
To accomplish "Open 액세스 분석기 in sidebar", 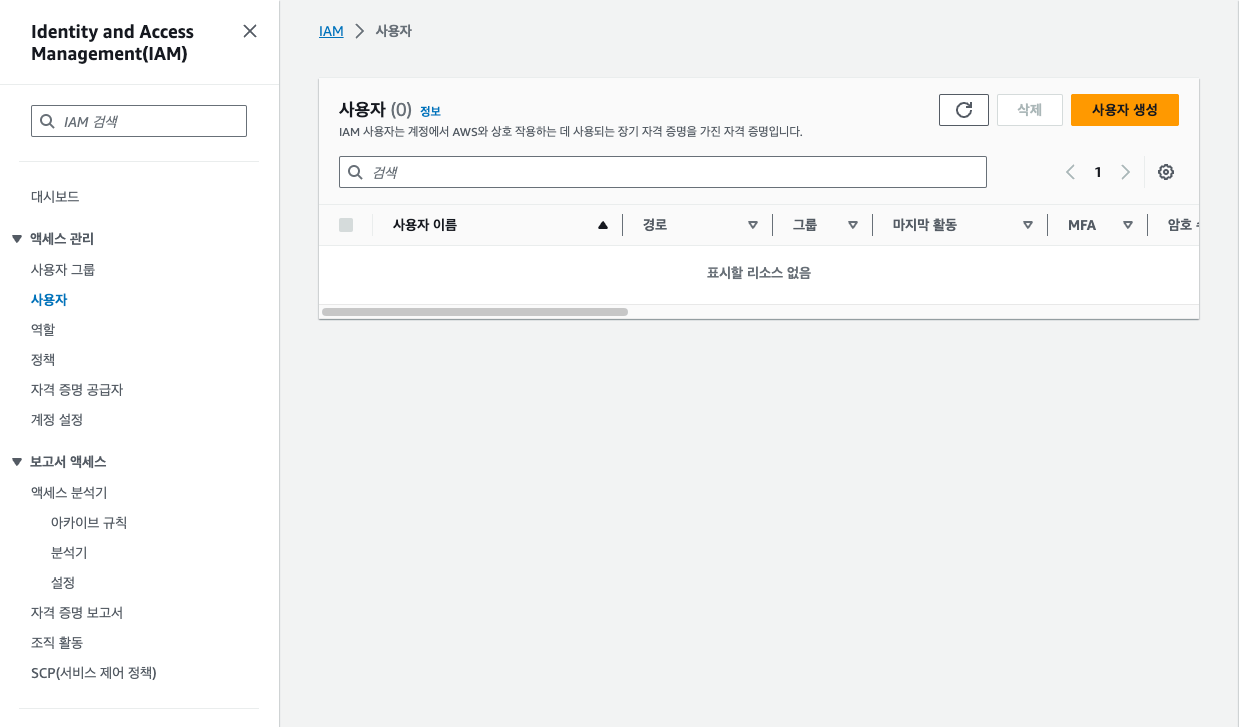I will [69, 493].
